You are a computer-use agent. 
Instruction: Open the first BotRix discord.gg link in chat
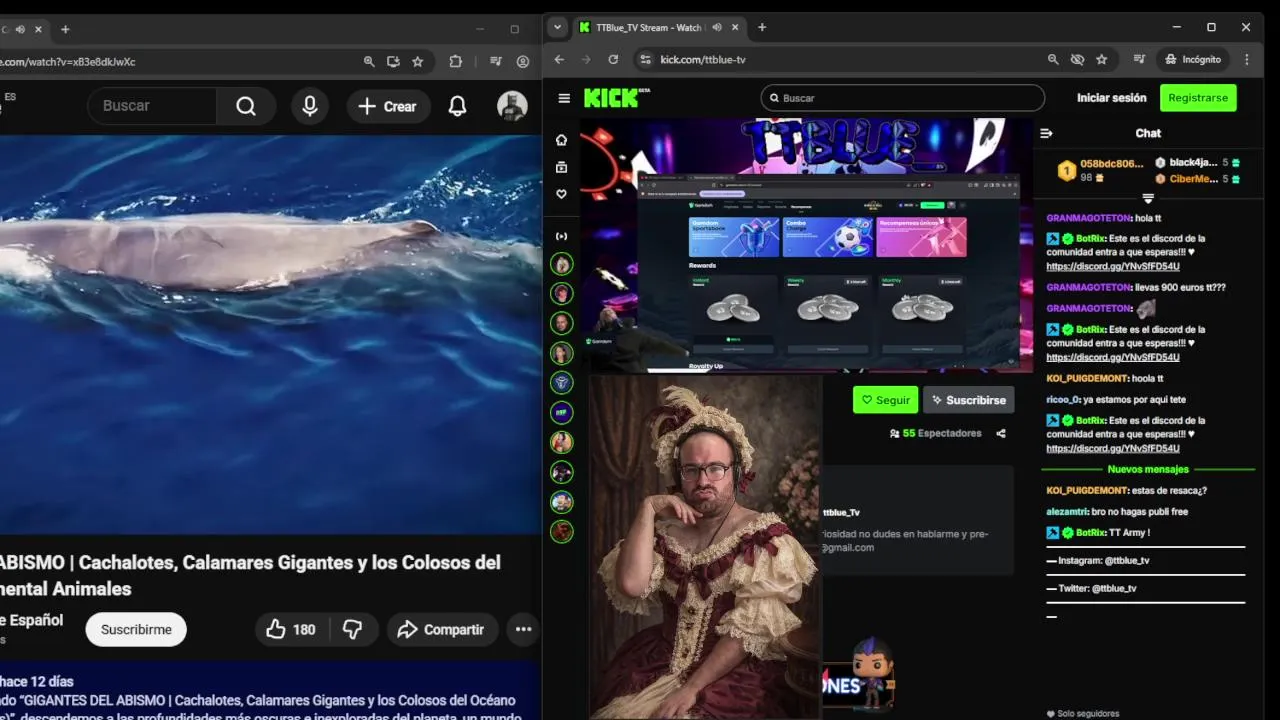click(x=1113, y=267)
